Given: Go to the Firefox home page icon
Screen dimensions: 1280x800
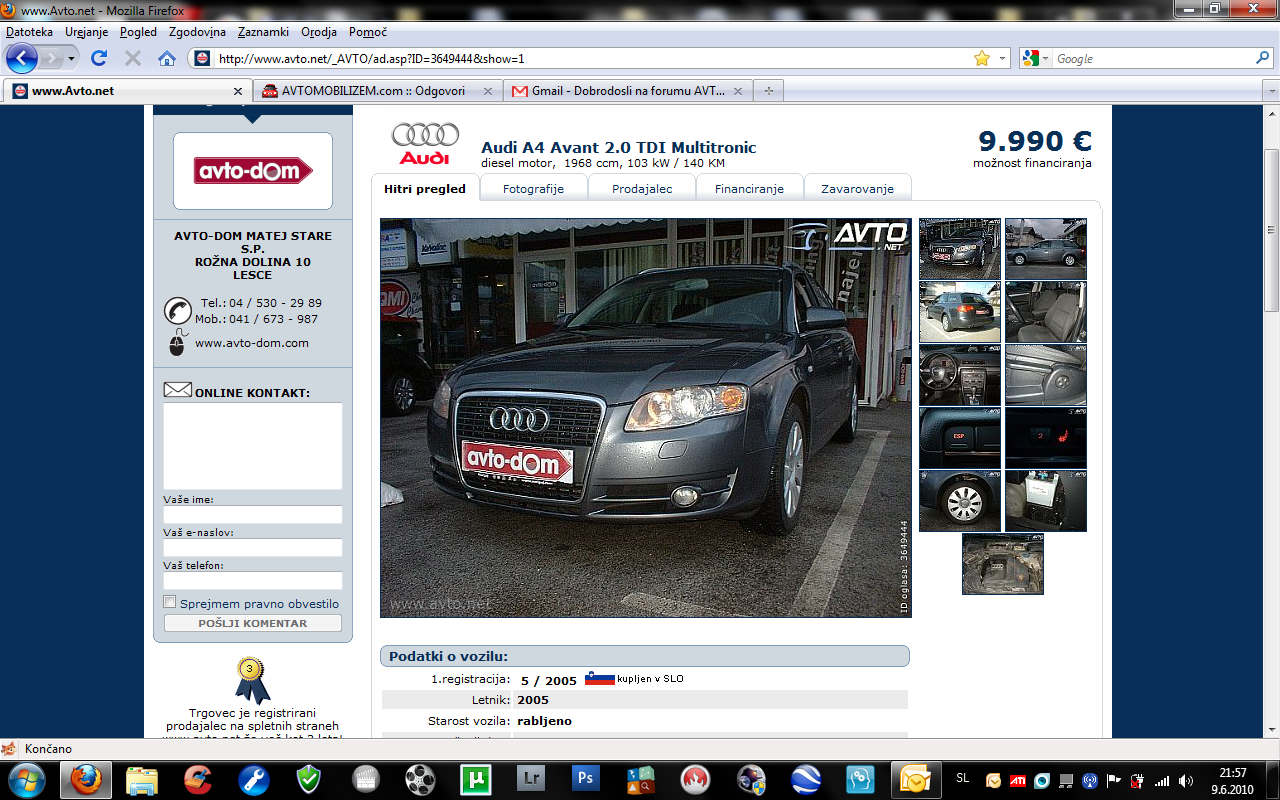Looking at the screenshot, I should coord(167,58).
